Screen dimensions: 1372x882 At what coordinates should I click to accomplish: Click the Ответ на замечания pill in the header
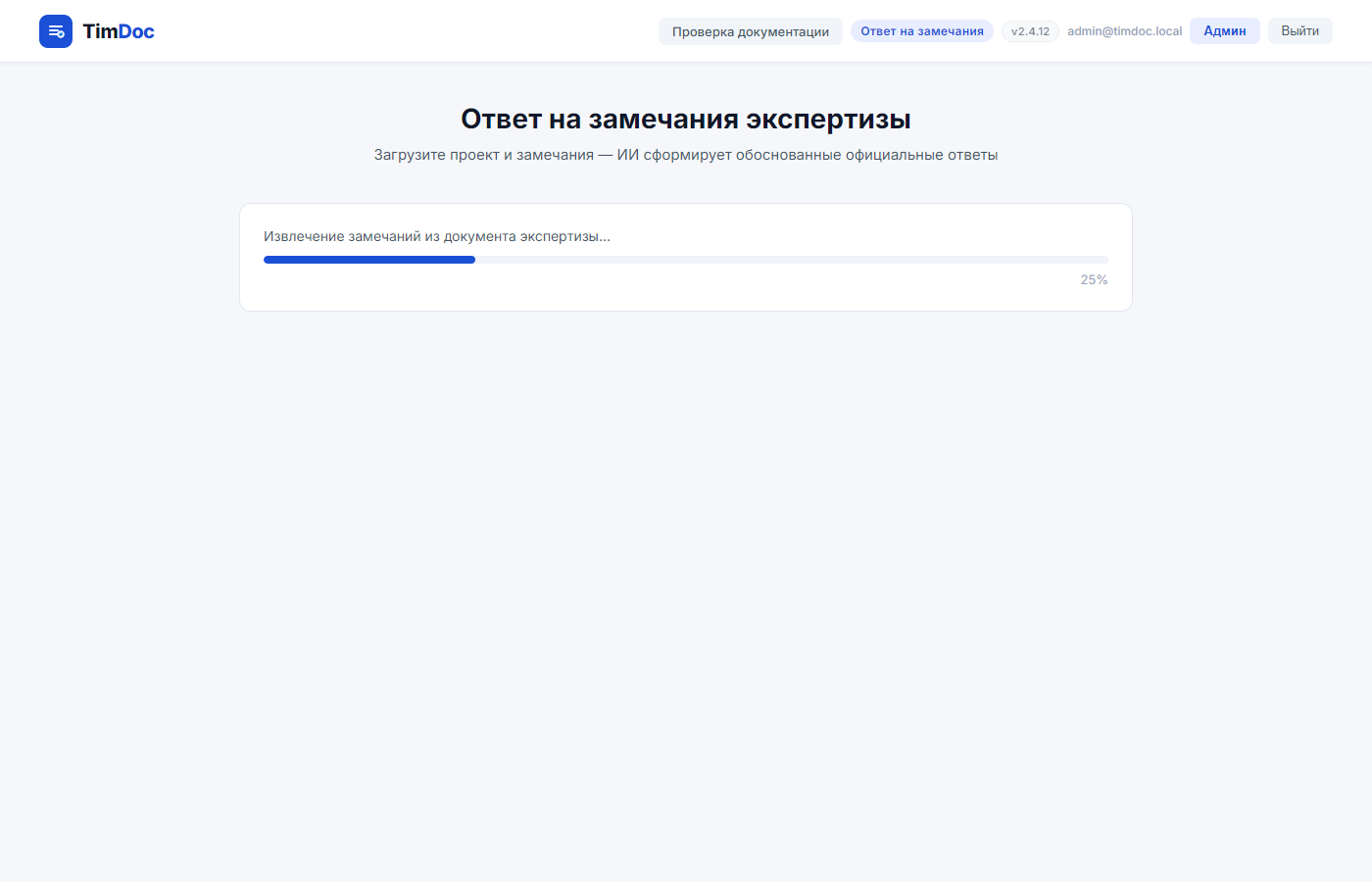pos(921,30)
